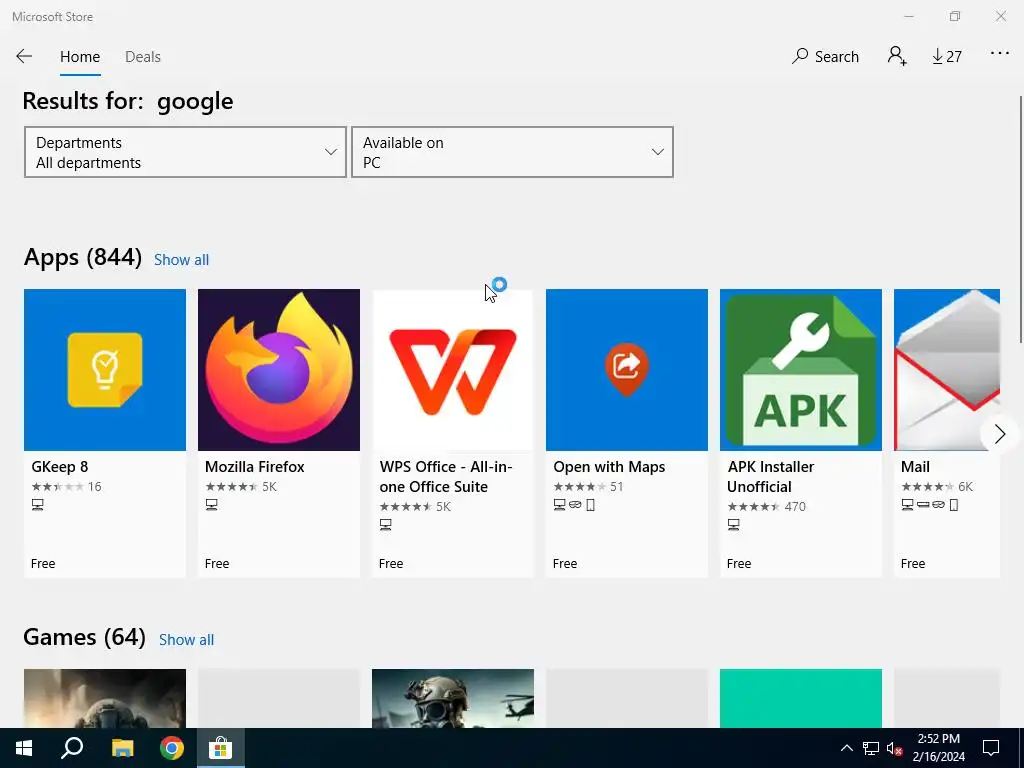Screen dimensions: 1024x768
Task: Go back with the arrow icon
Action: (24, 56)
